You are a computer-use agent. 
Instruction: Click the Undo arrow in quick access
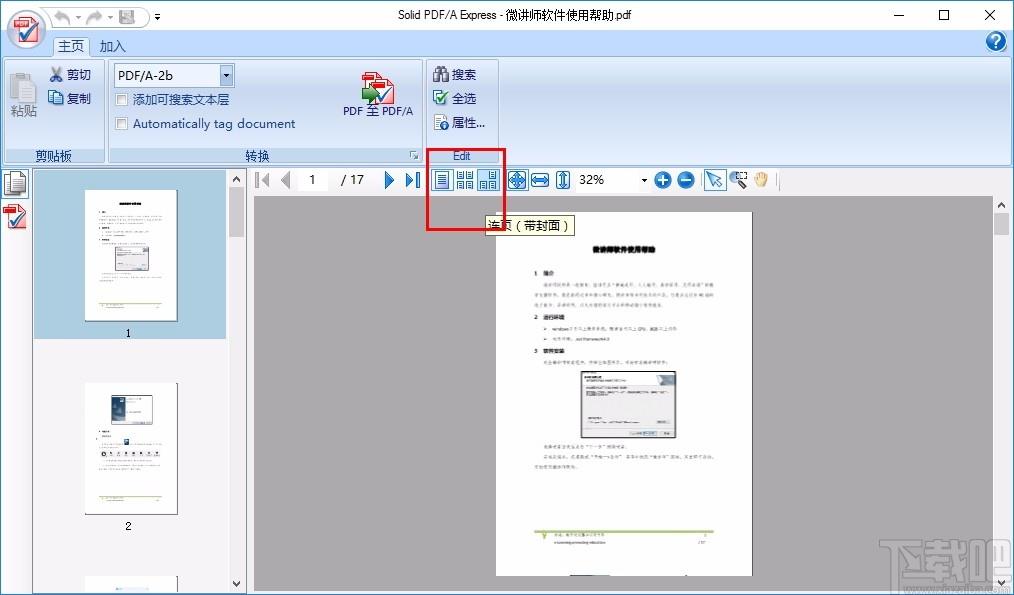(x=62, y=17)
